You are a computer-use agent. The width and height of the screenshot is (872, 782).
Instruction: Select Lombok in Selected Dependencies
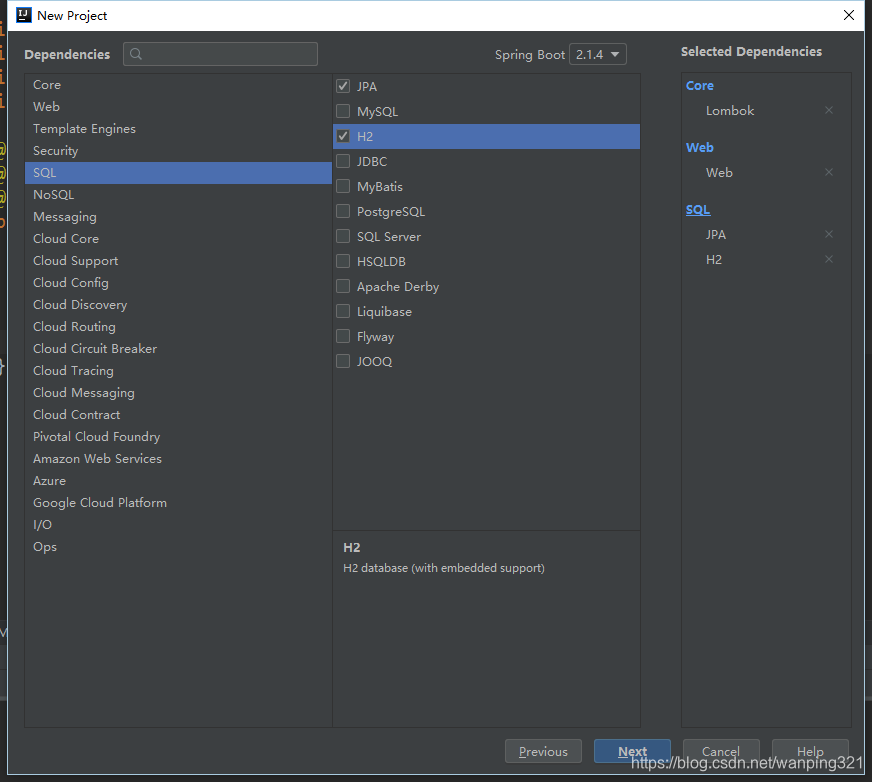pos(730,111)
